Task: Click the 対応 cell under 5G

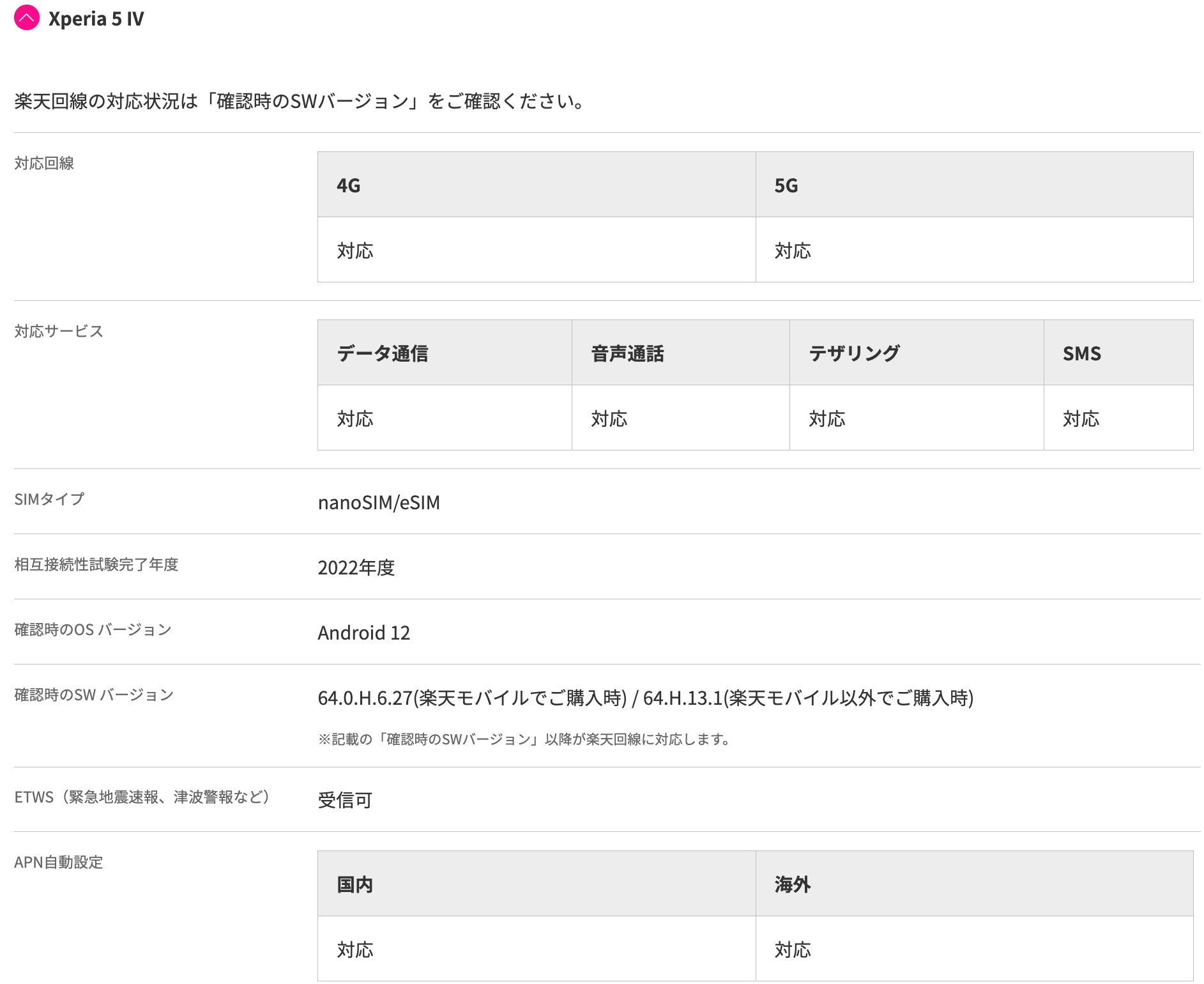Action: (x=974, y=250)
